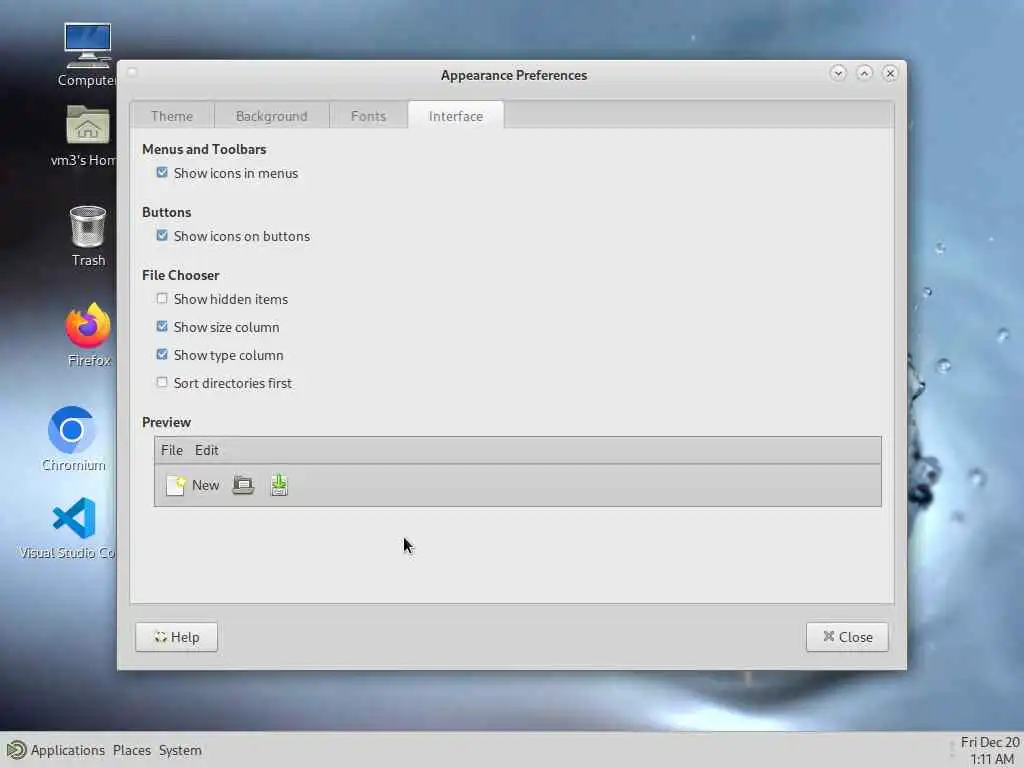Select the Interface tab
The height and width of the screenshot is (768, 1024).
pyautogui.click(x=456, y=116)
